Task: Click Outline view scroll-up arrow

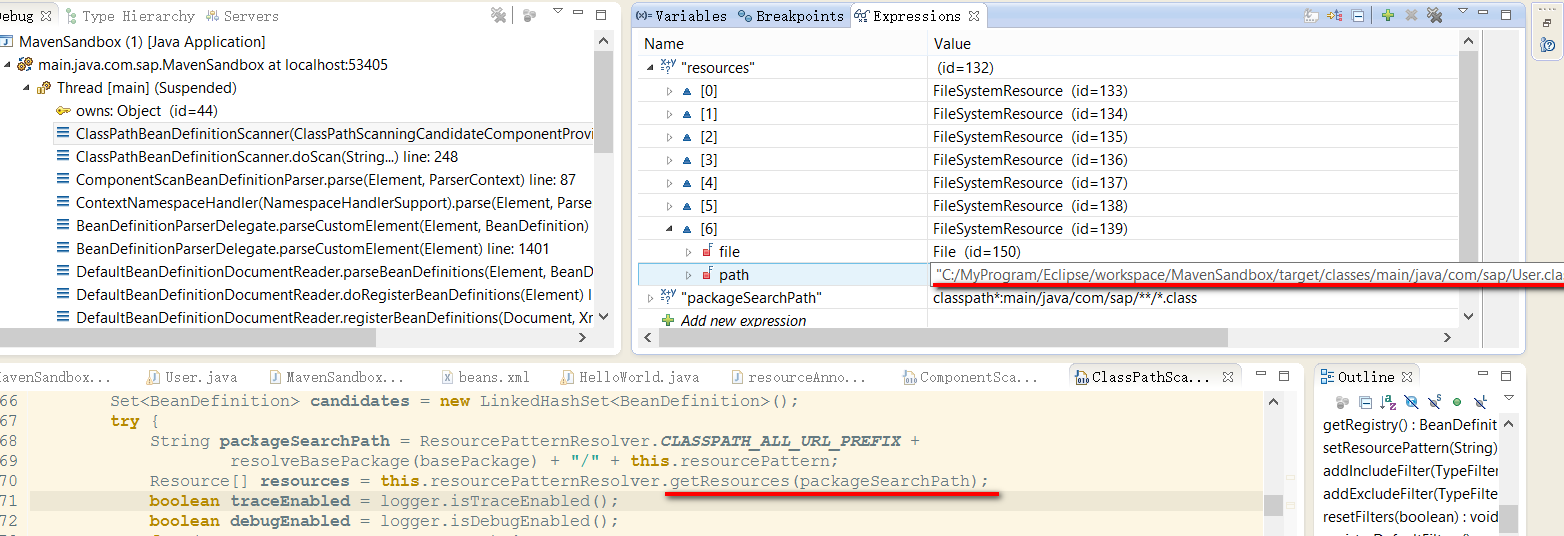Action: click(1507, 426)
